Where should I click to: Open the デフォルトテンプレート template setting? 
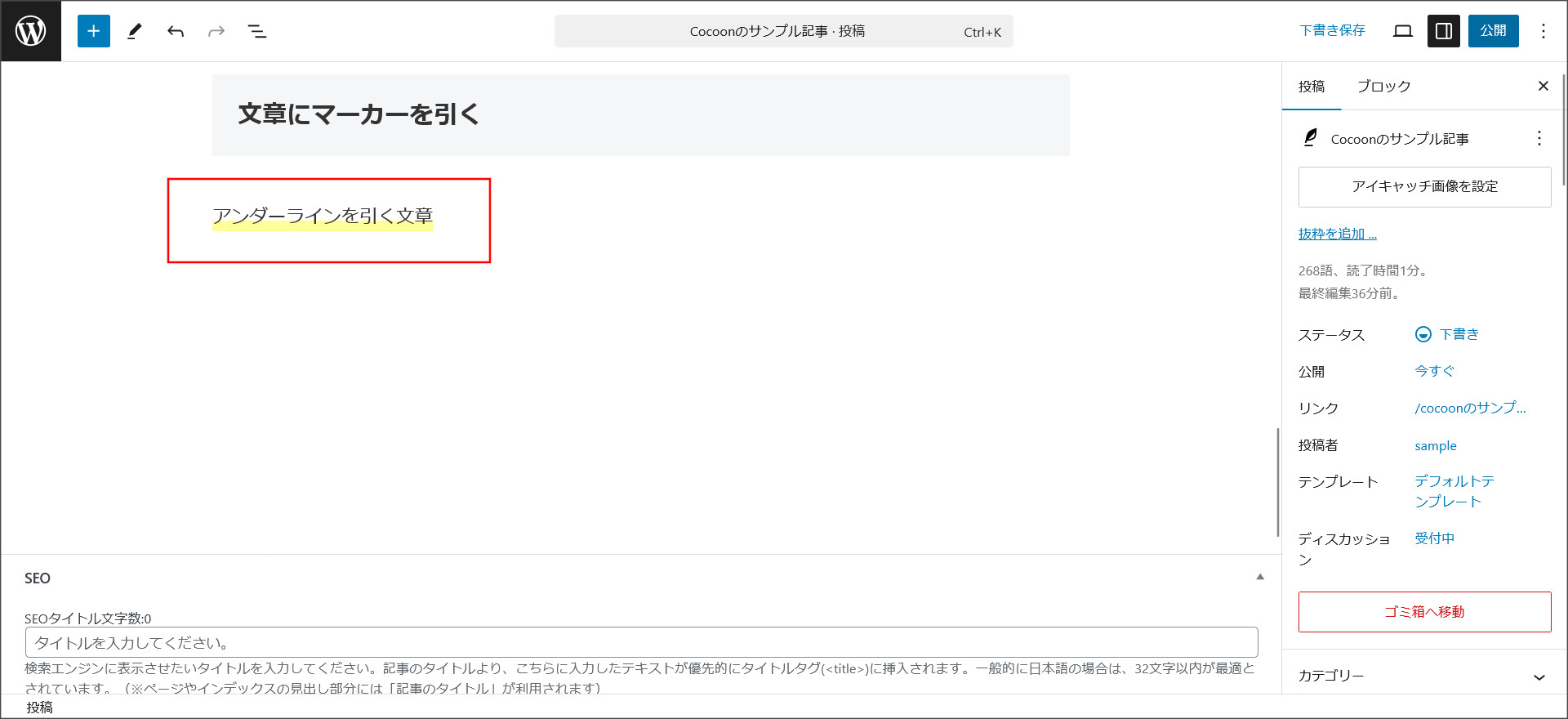[1454, 491]
